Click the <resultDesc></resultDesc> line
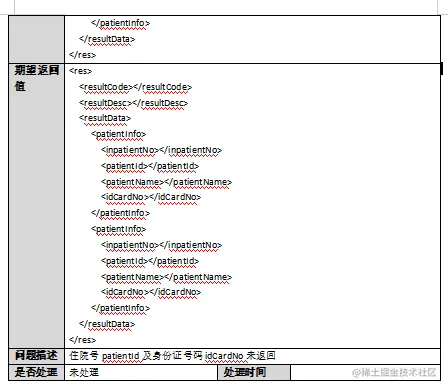 tap(133, 103)
